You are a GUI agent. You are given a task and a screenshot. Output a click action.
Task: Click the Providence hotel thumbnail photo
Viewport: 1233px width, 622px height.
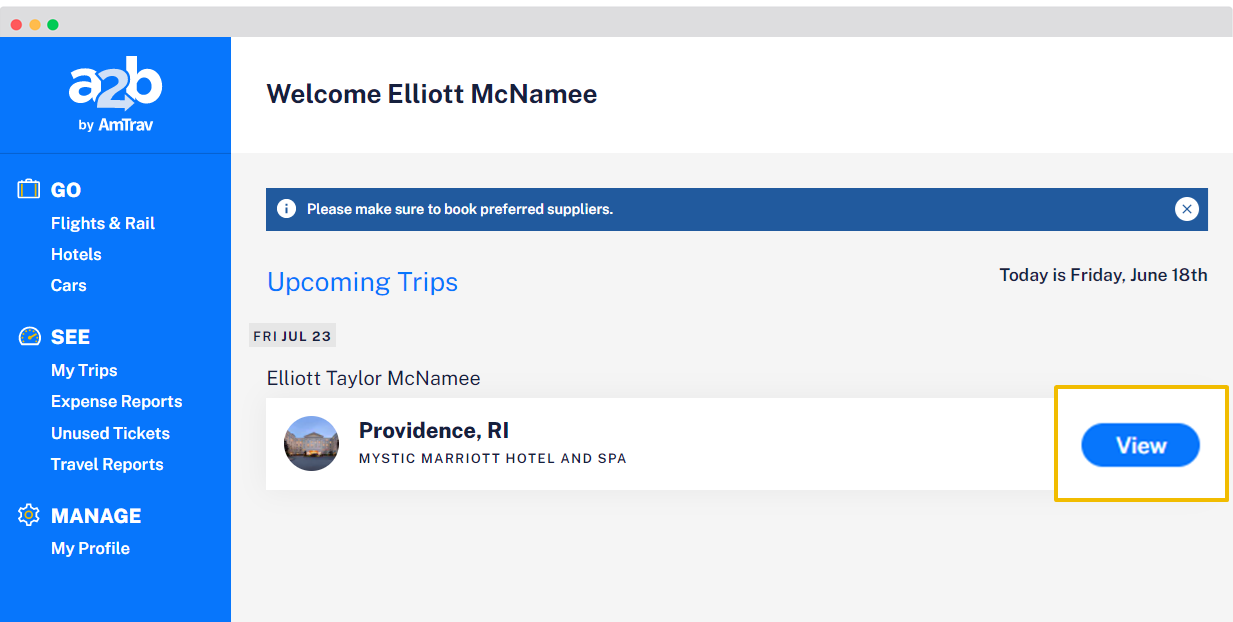pyautogui.click(x=311, y=444)
